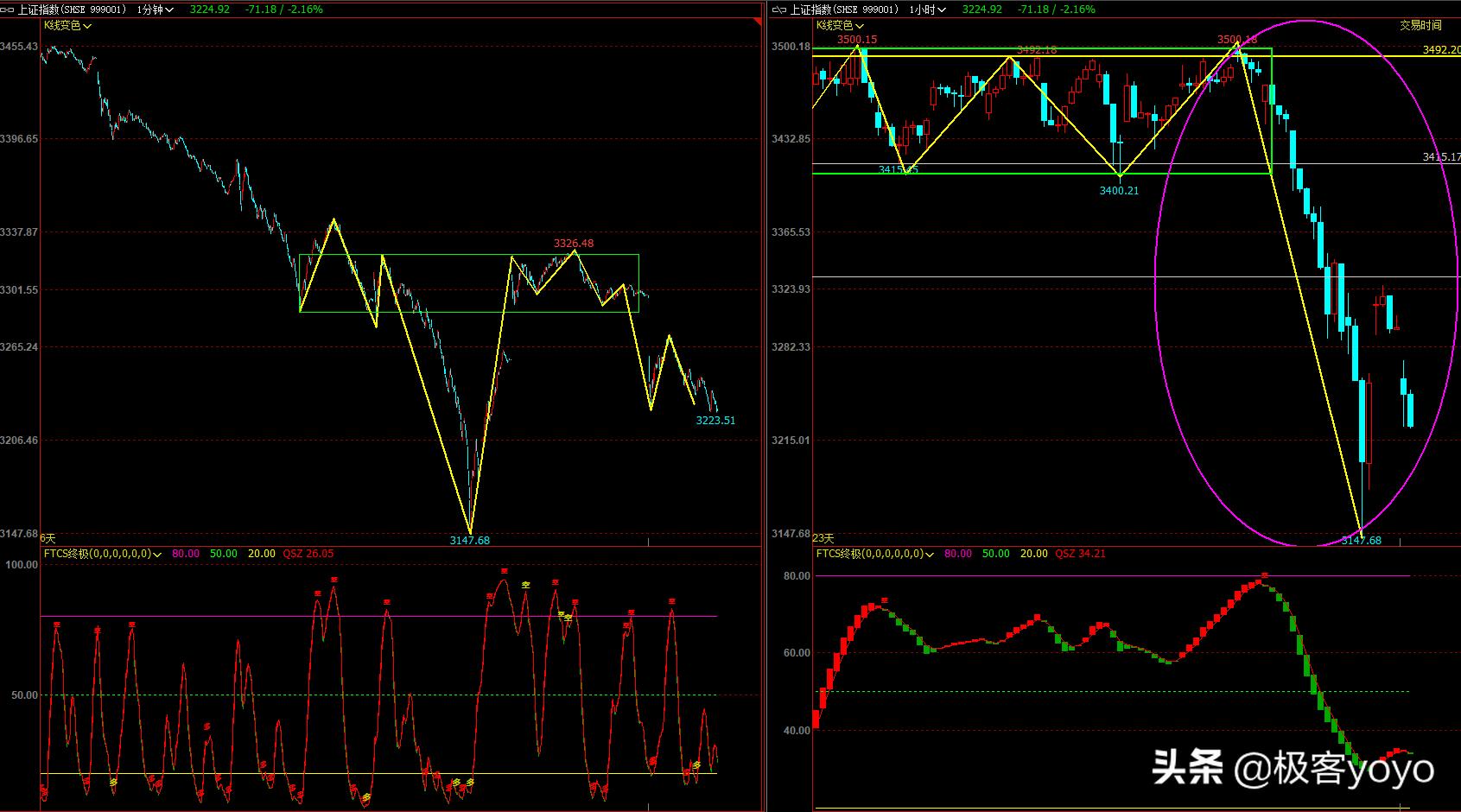The image size is (1461, 812).
Task: Click the green 50.00 value in right indicator
Action: coord(995,554)
